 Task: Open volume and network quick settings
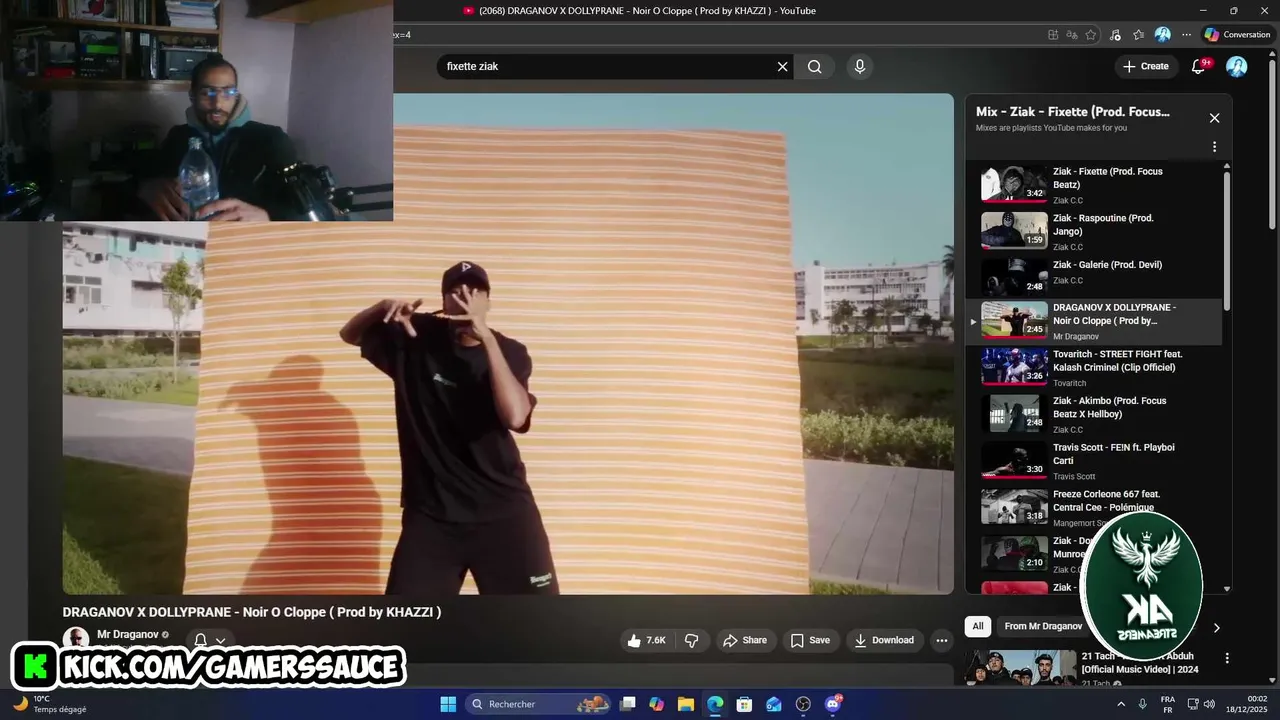point(1200,704)
